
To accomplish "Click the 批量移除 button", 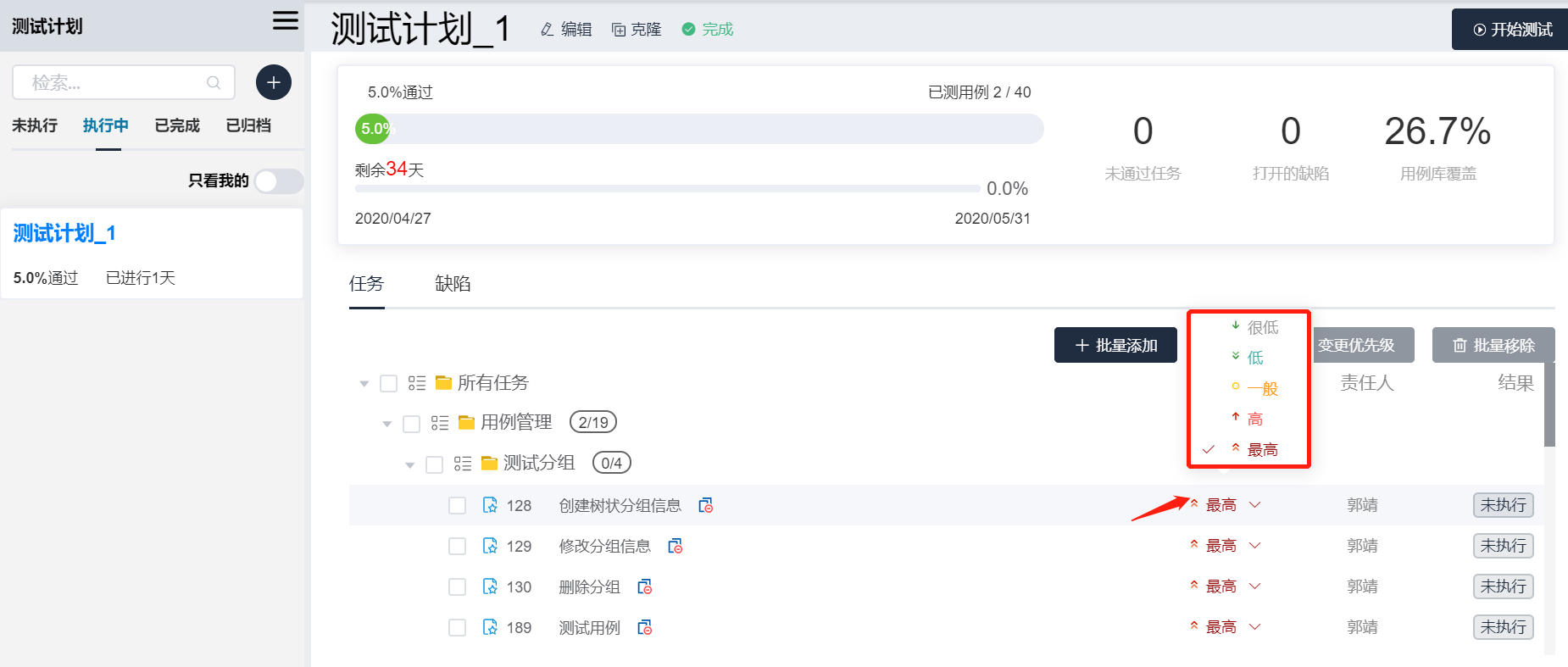I will click(1493, 345).
